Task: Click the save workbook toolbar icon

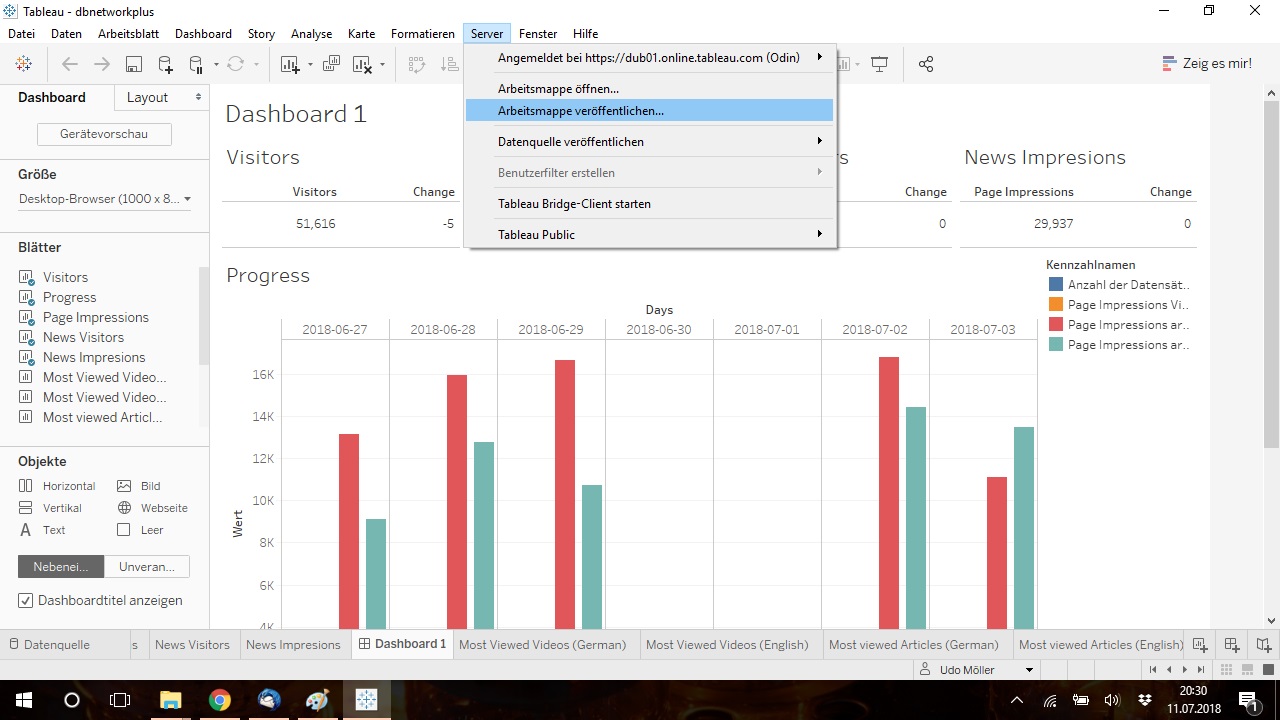Action: click(133, 64)
